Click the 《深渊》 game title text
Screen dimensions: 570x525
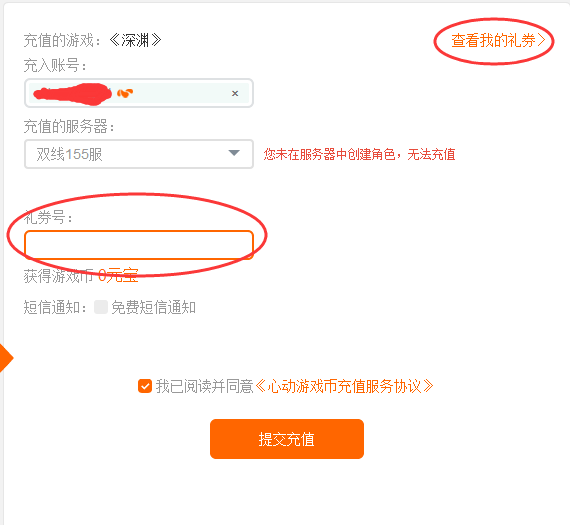135,40
